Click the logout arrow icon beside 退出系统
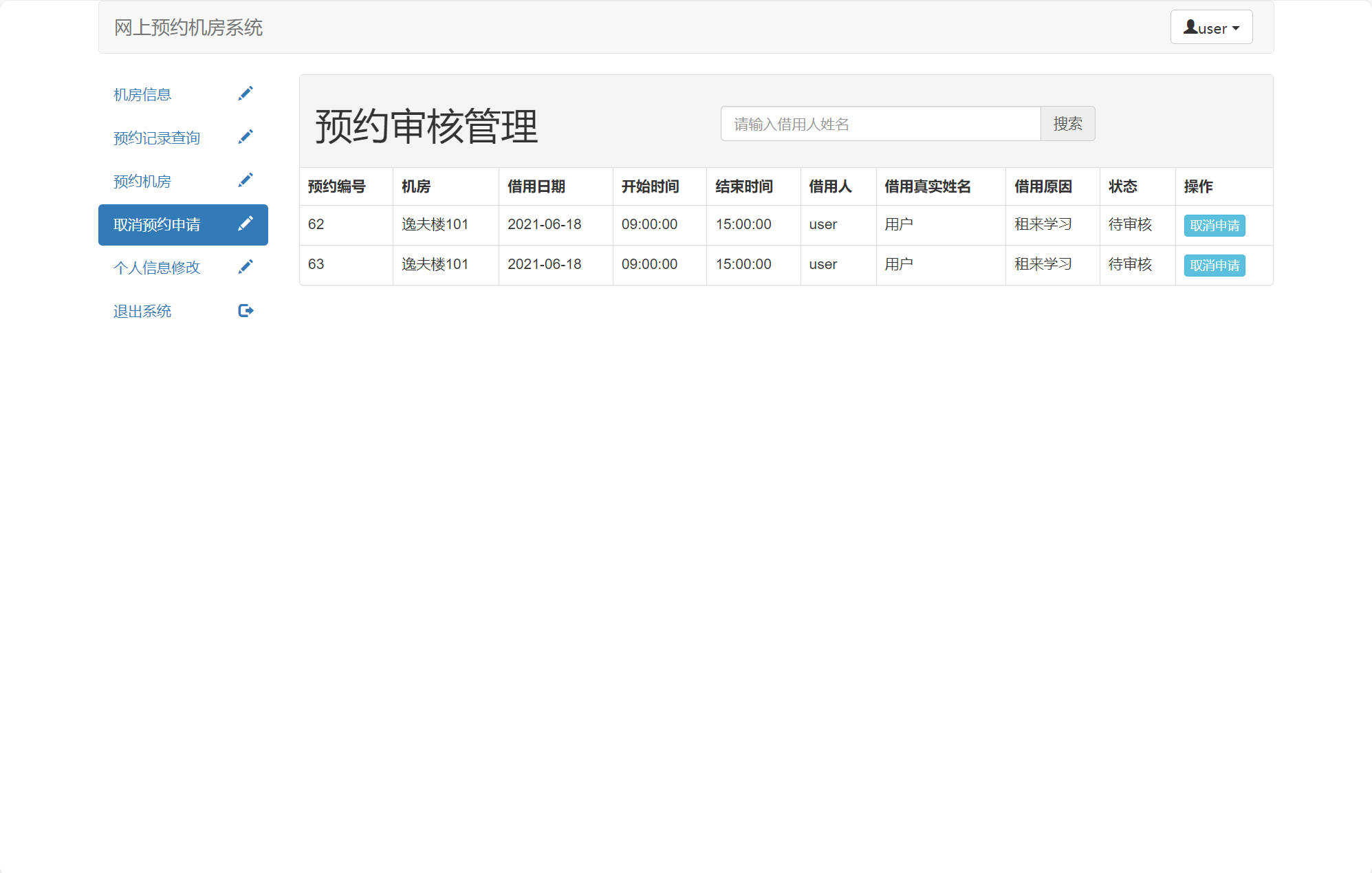1372x873 pixels. (246, 310)
